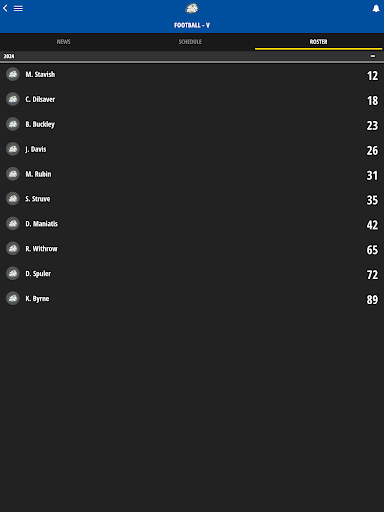Image resolution: width=384 pixels, height=512 pixels.
Task: Tap B. Buckley's avatar icon
Action: [x=13, y=124]
